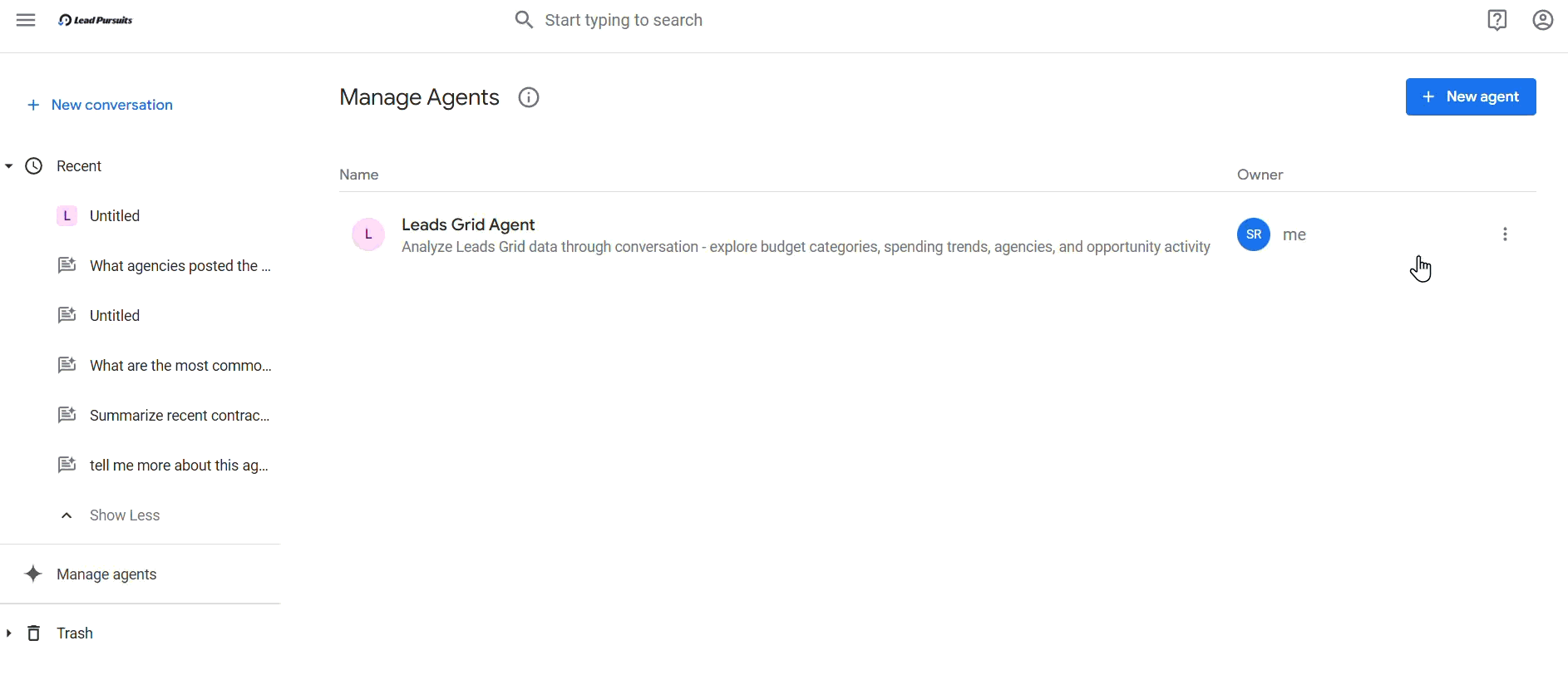
Task: Click the info icon beside Manage Agents
Action: pos(529,97)
